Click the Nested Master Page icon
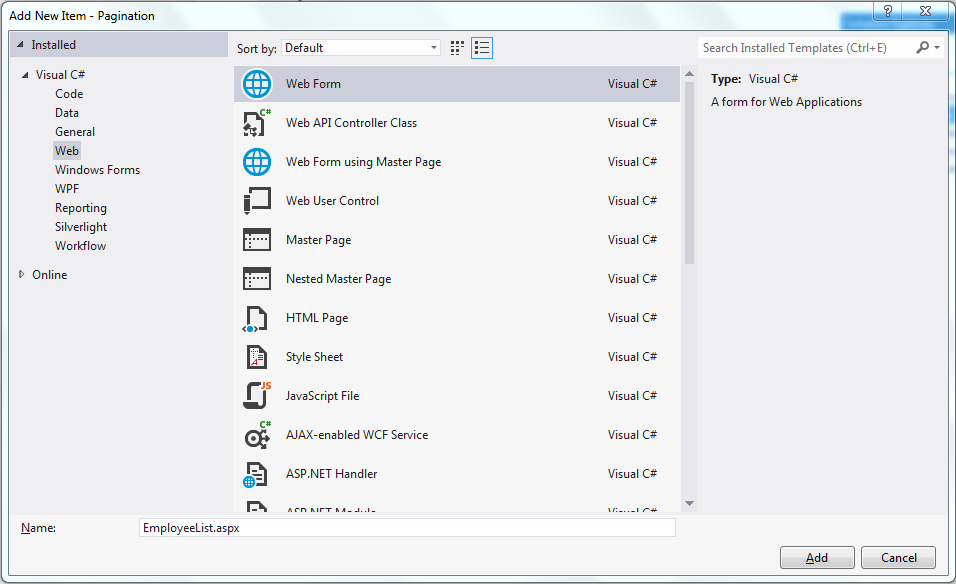 (257, 279)
